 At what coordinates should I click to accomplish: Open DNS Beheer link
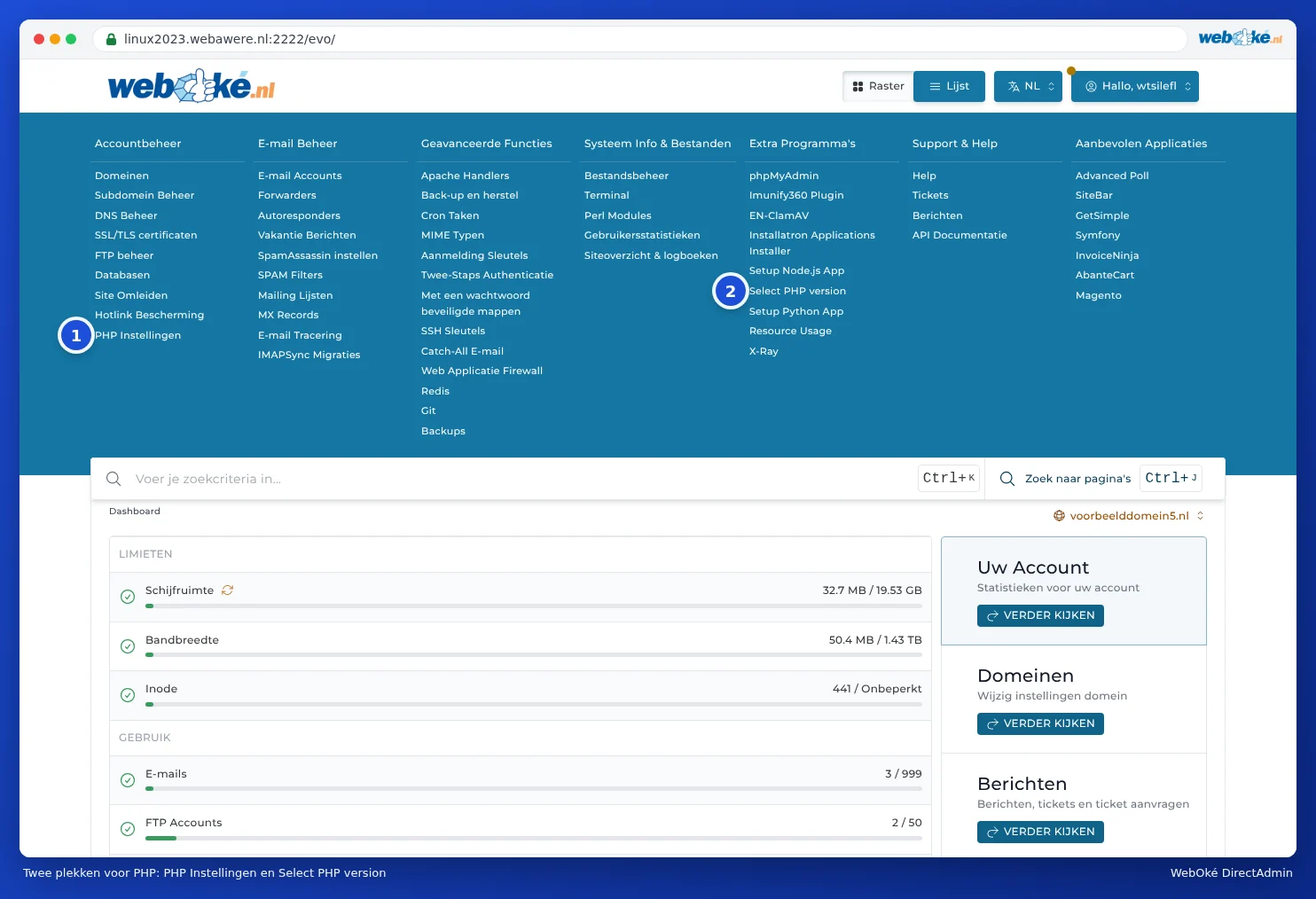pyautogui.click(x=126, y=215)
